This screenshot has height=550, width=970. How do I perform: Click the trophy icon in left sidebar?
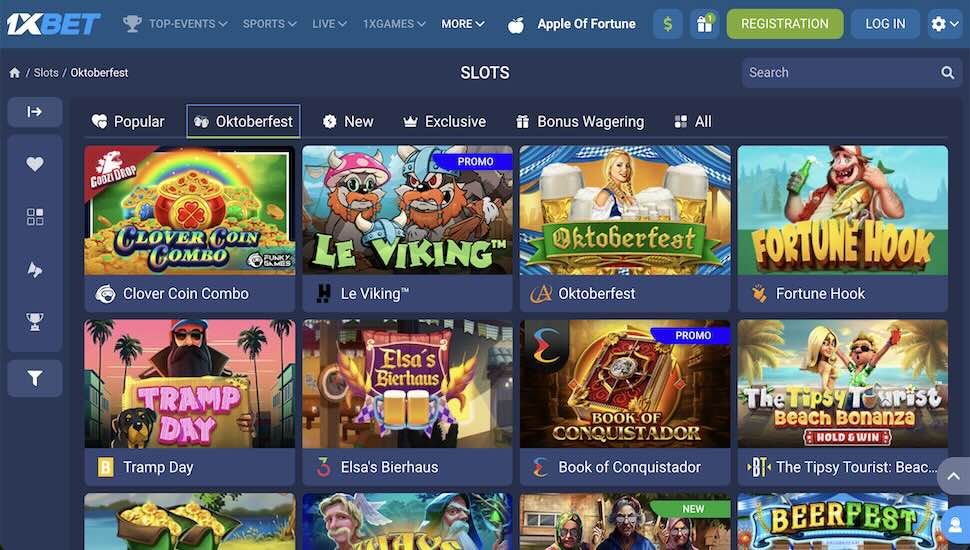coord(35,322)
